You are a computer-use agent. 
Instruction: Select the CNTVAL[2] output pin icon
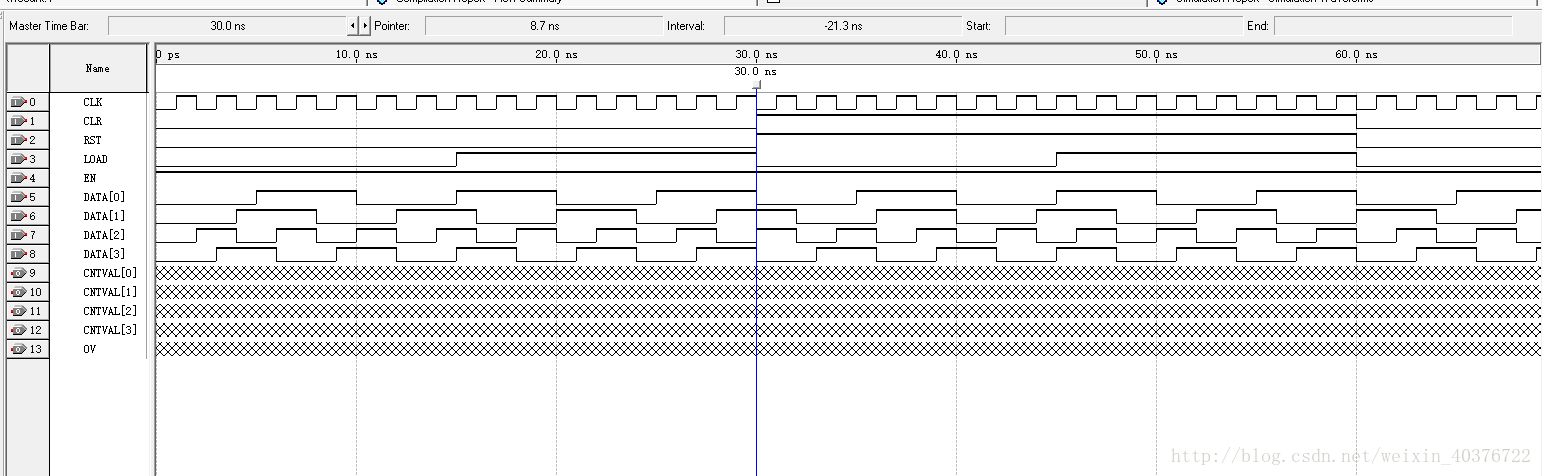tap(18, 311)
